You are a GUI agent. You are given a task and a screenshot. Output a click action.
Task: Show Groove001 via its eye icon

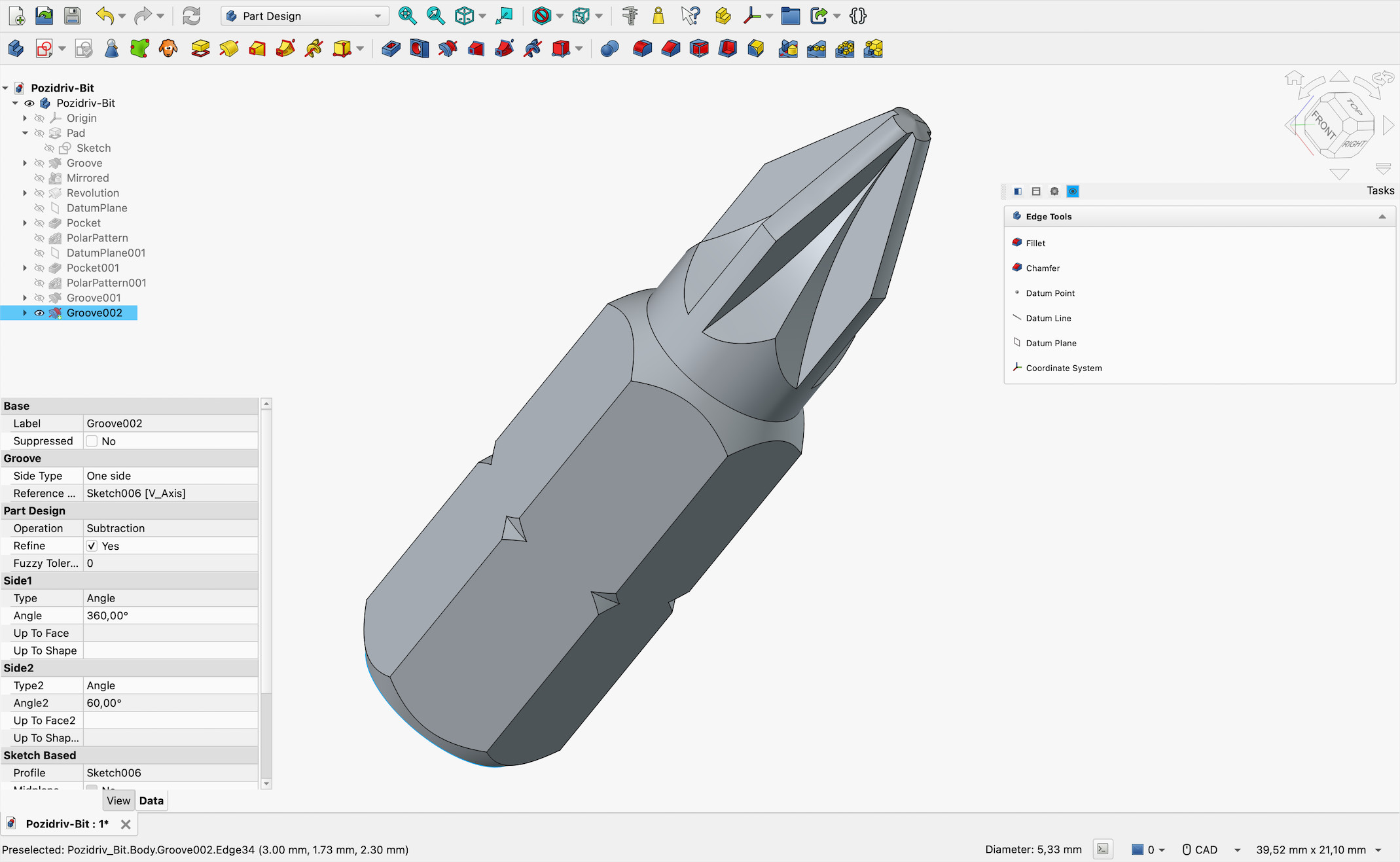tap(39, 298)
